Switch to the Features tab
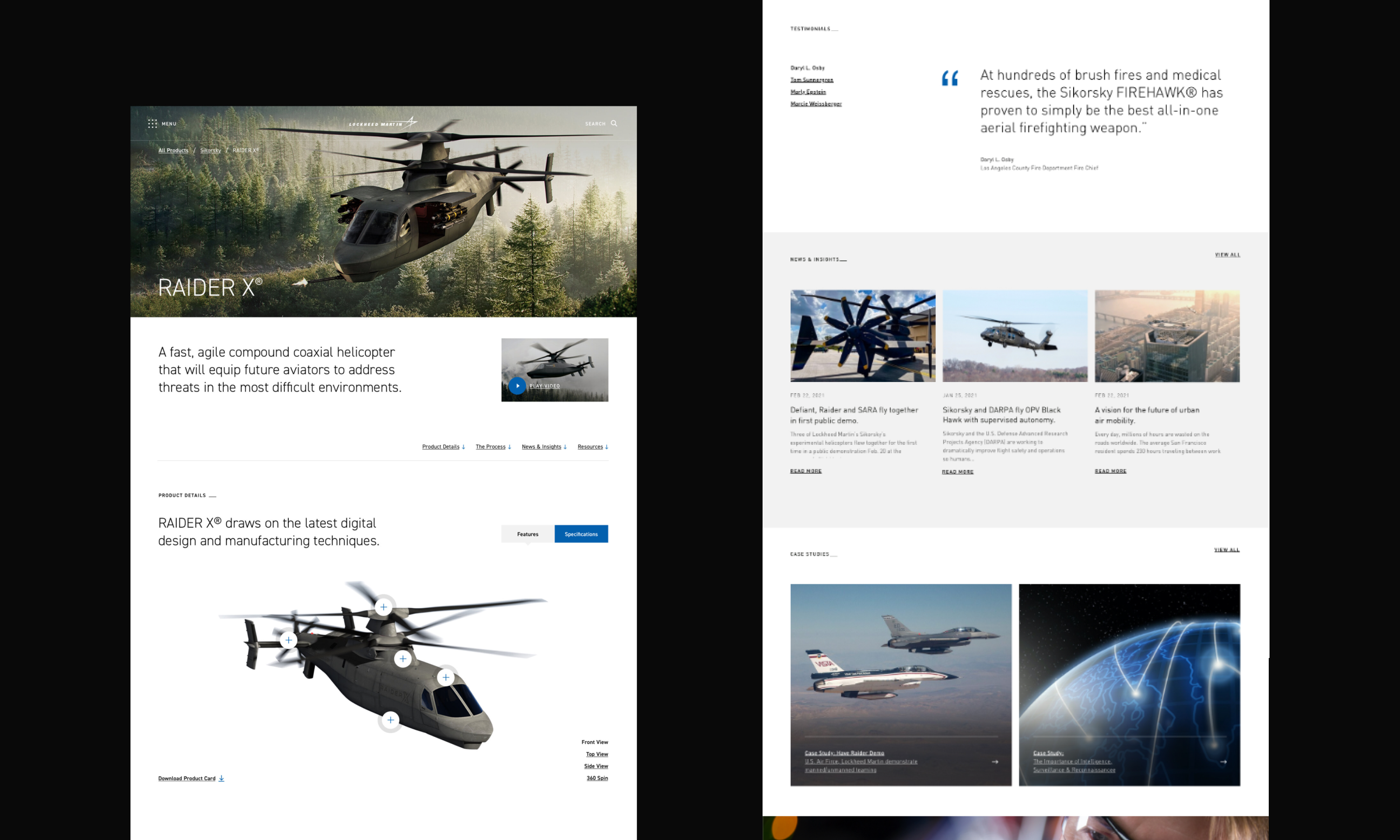Image resolution: width=1400 pixels, height=840 pixels. tap(527, 534)
